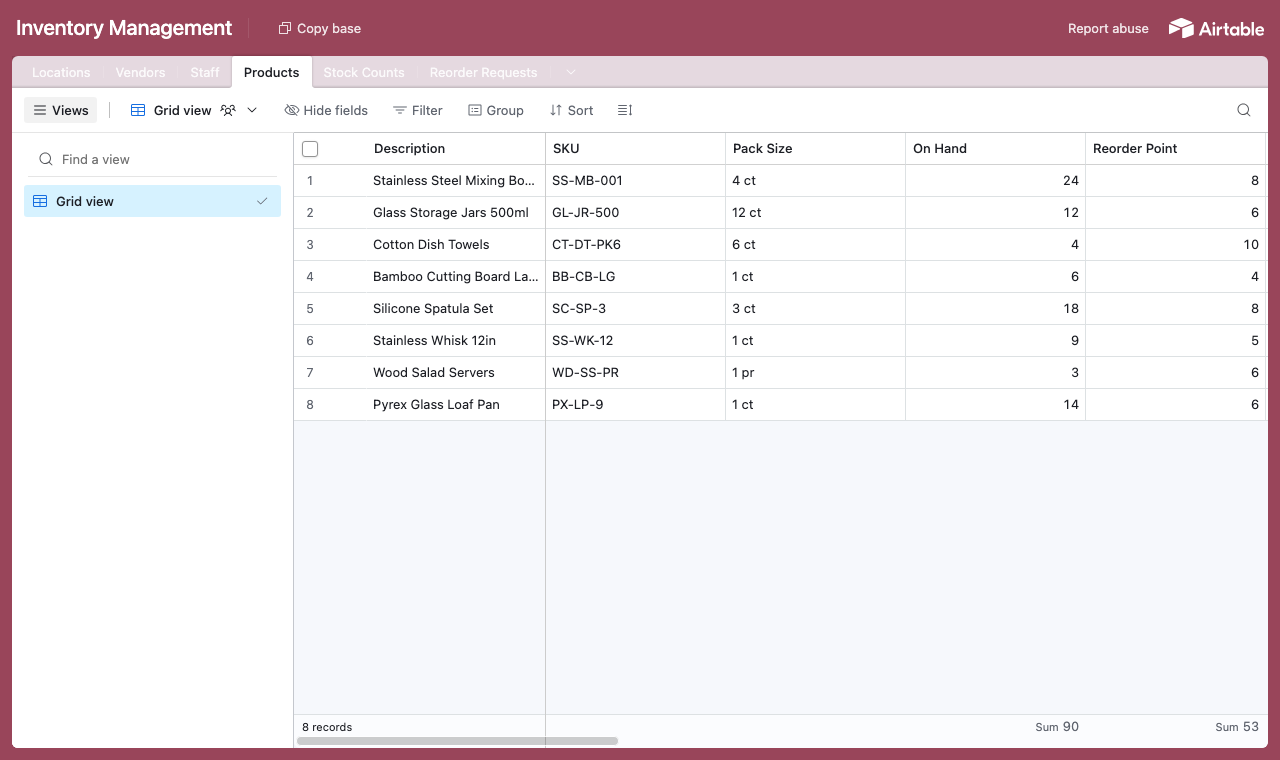Click the SKU column header
This screenshot has height=760, width=1280.
coord(636,149)
